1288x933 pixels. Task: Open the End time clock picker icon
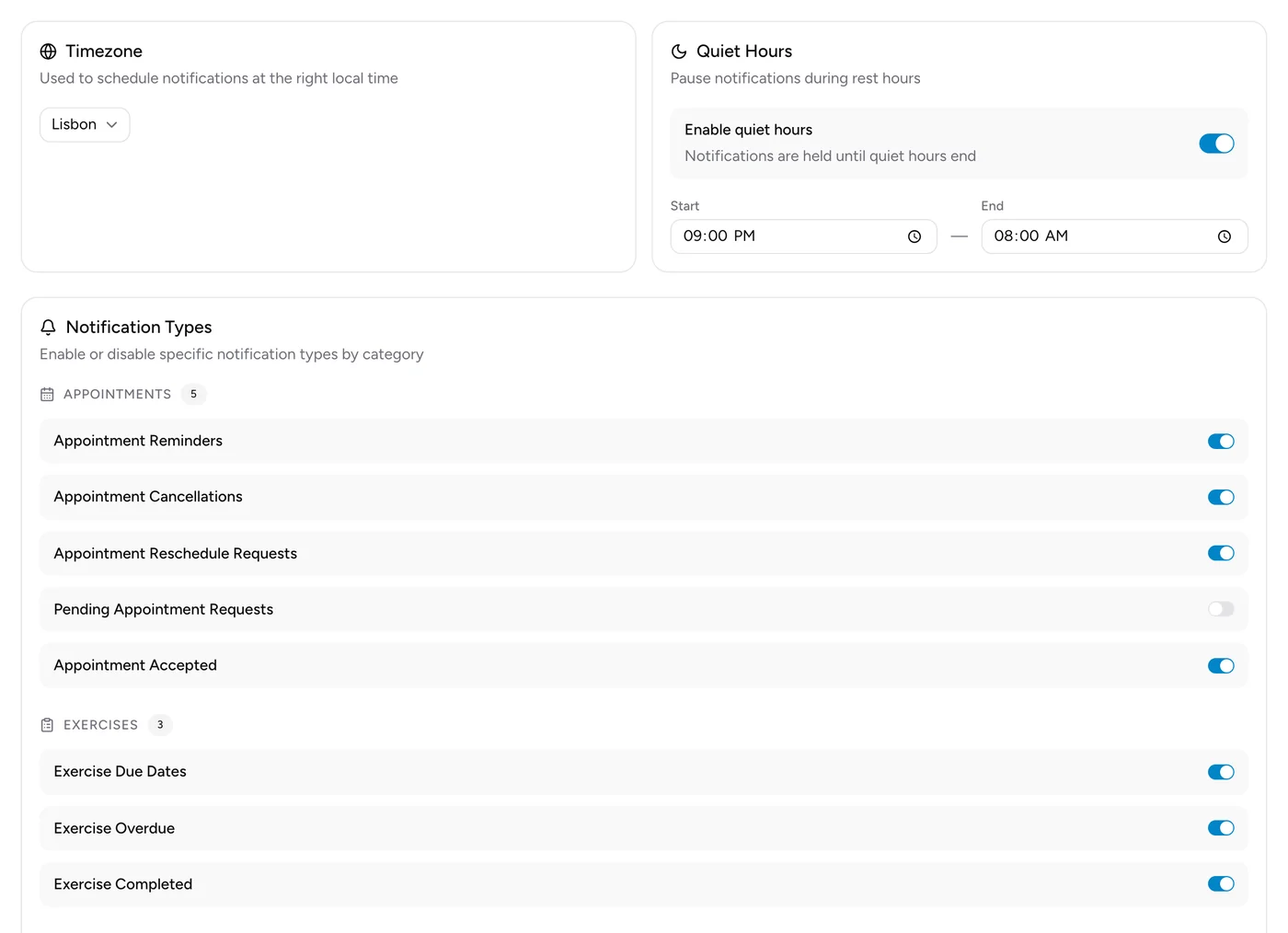pos(1225,236)
